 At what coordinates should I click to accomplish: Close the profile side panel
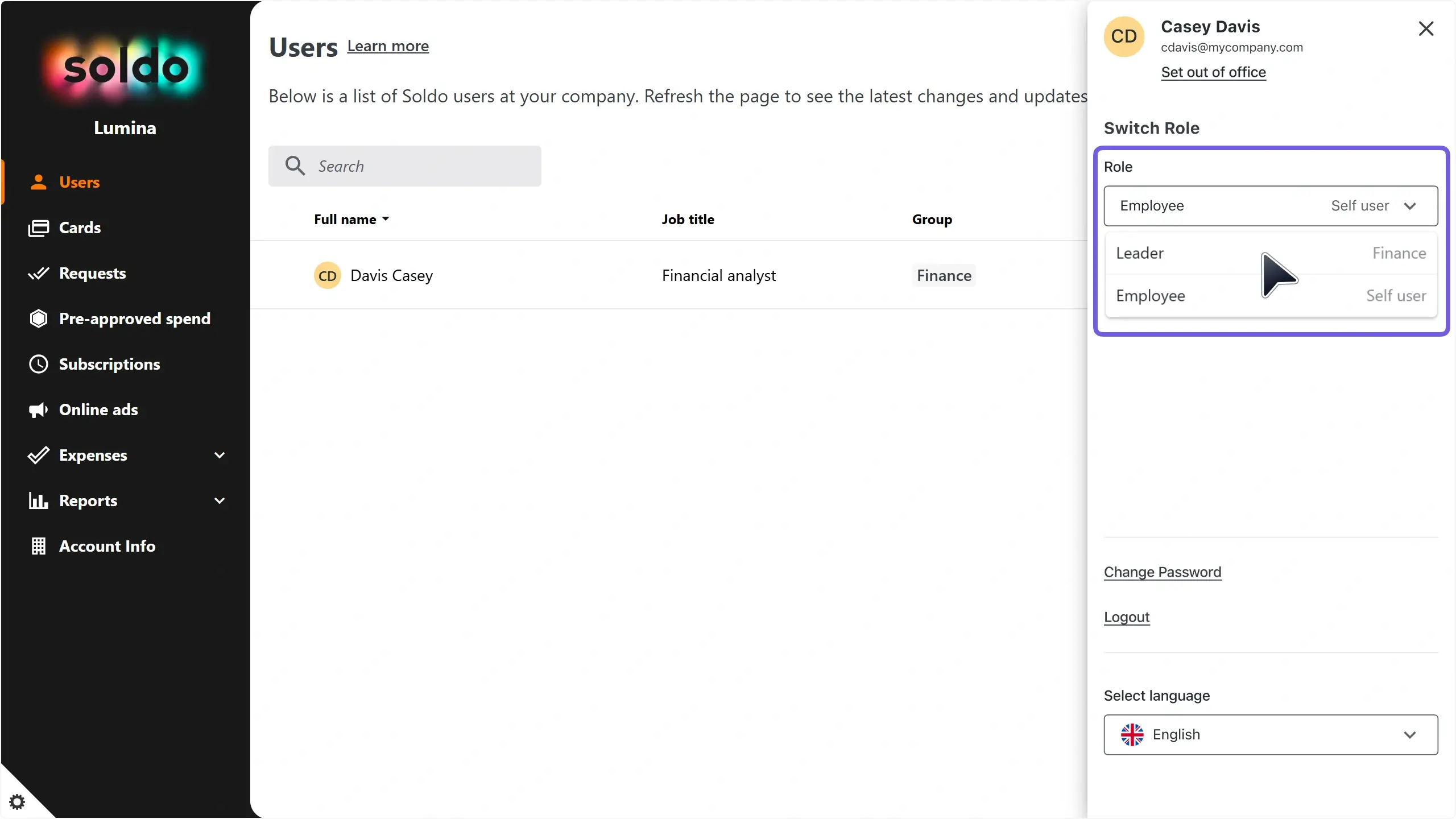pyautogui.click(x=1426, y=28)
